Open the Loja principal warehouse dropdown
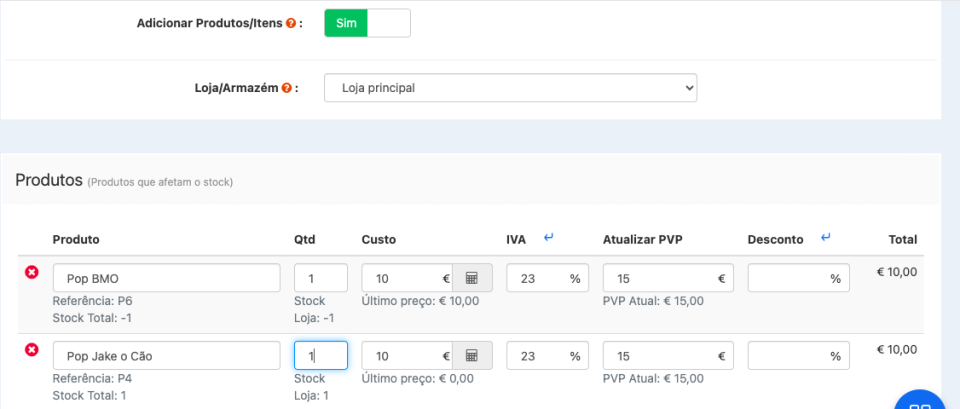 click(x=510, y=88)
